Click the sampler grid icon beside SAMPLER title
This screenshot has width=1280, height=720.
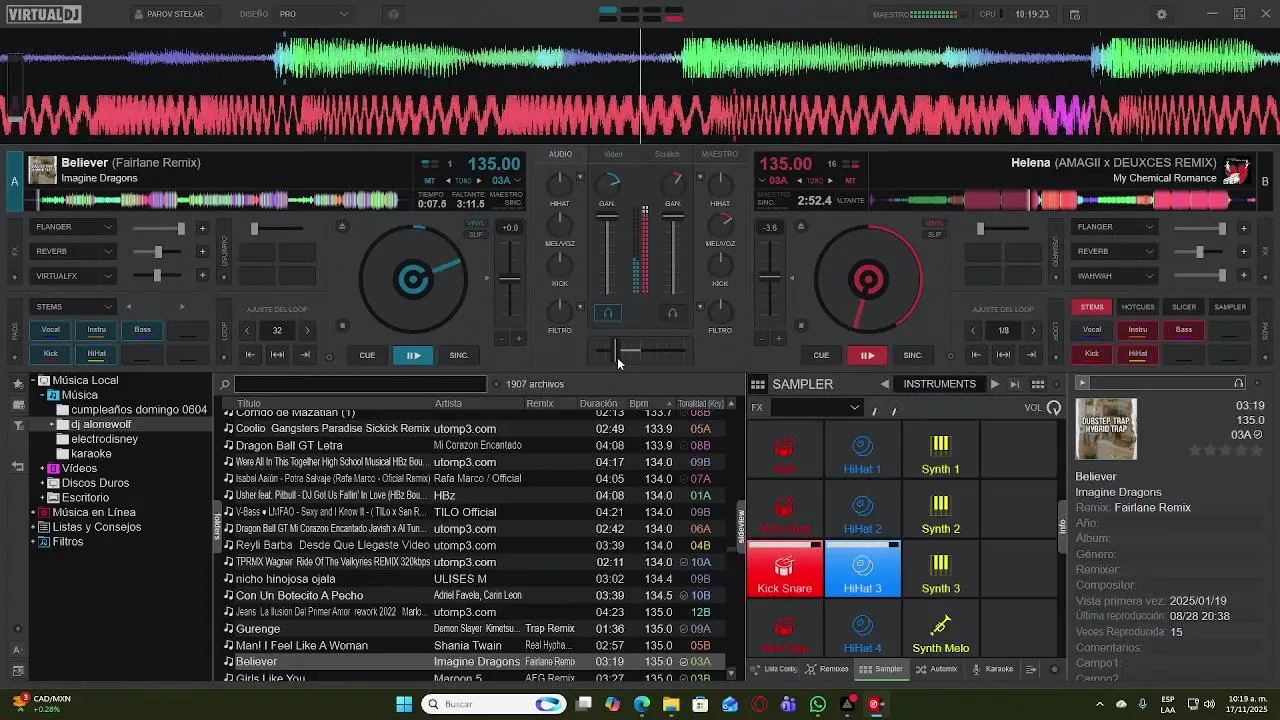coord(758,384)
